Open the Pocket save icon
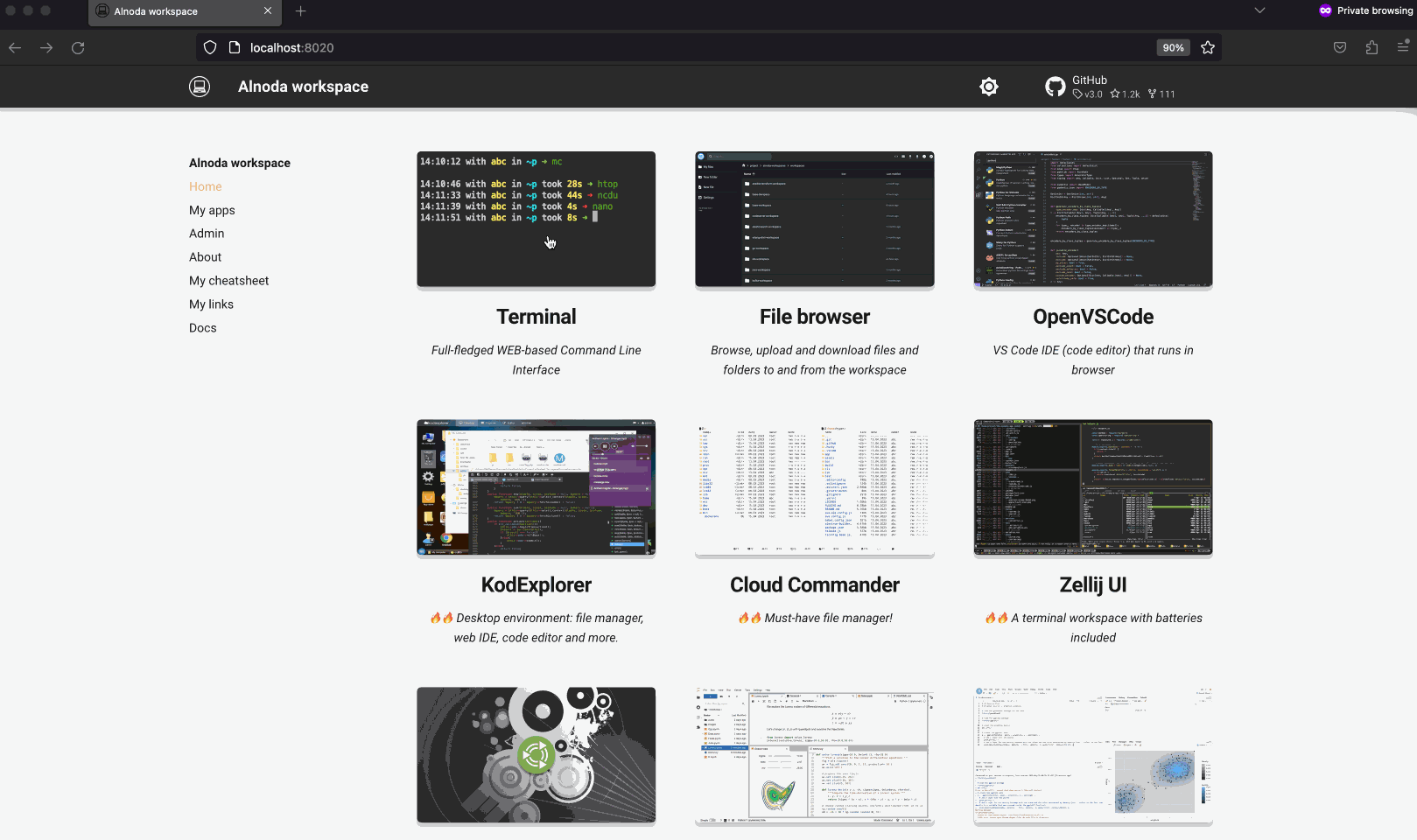This screenshot has width=1417, height=840. coord(1340,47)
